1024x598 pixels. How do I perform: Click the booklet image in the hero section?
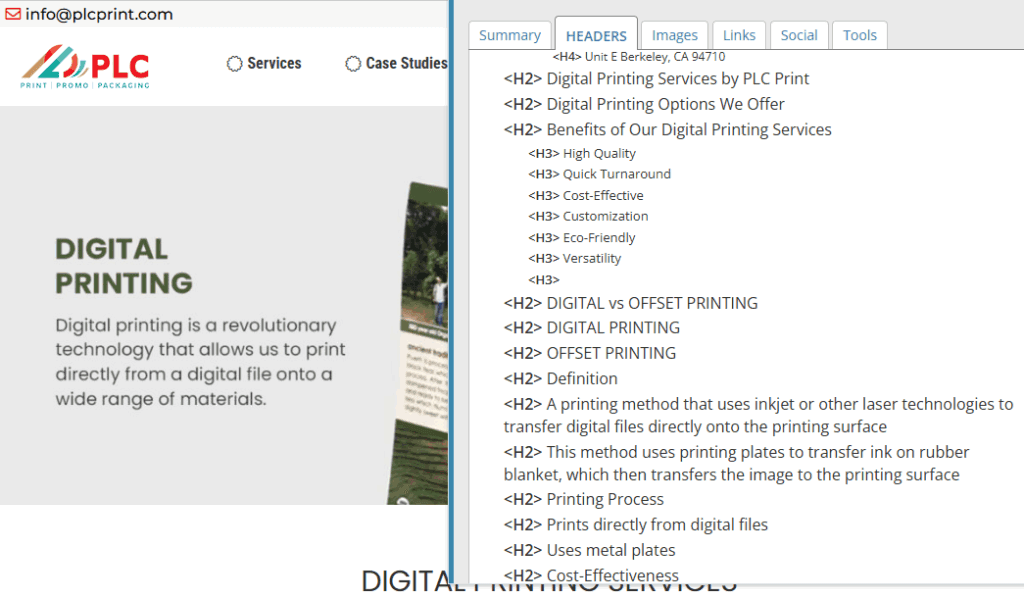click(420, 330)
